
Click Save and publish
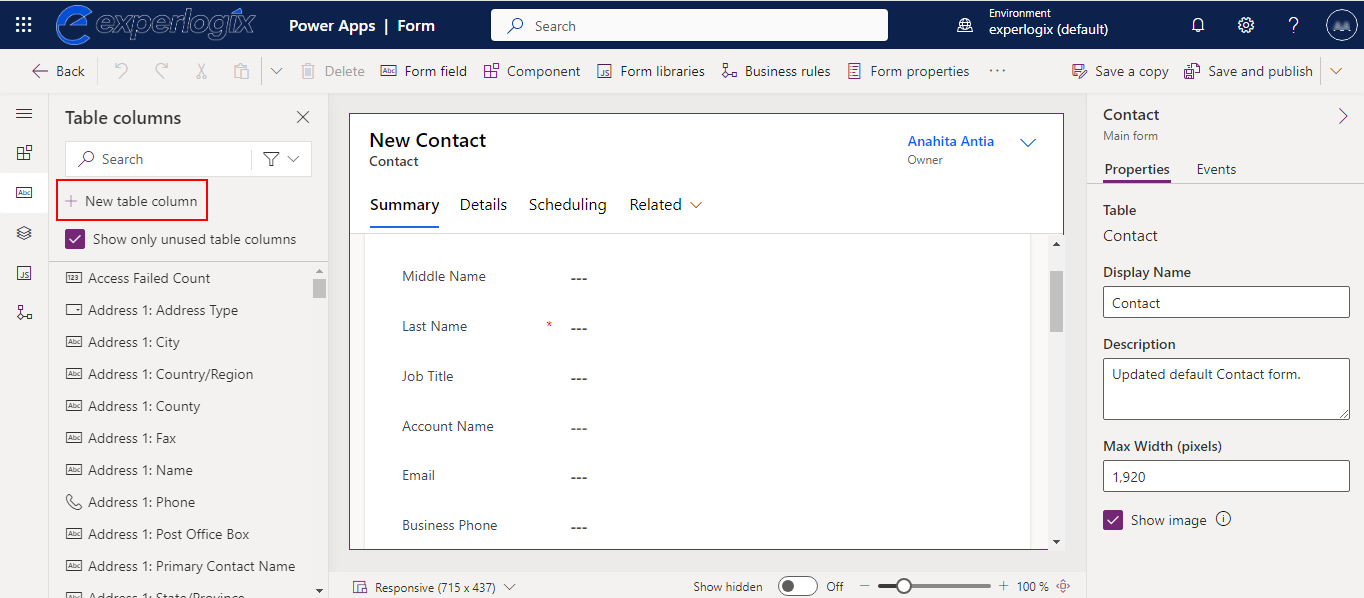coord(1248,71)
